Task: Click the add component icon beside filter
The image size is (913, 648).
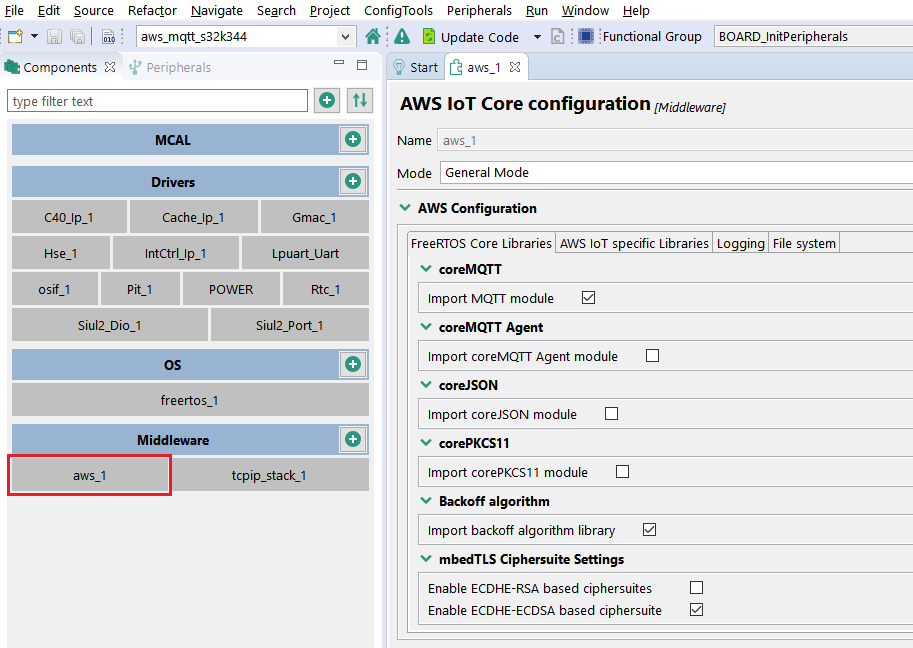Action: pyautogui.click(x=326, y=101)
